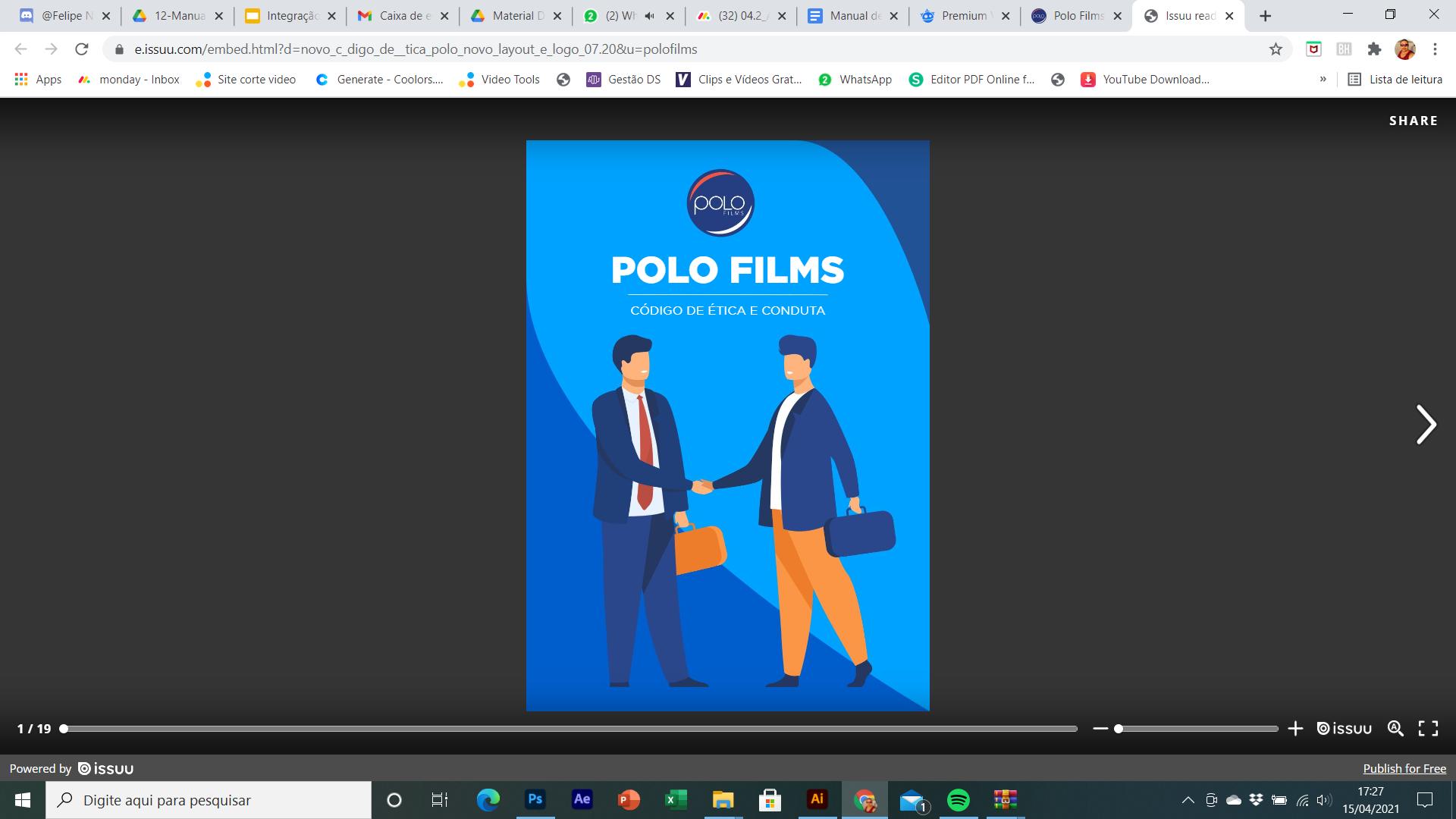Open the Chrome extensions puzzle icon
The image size is (1456, 819).
[x=1374, y=49]
